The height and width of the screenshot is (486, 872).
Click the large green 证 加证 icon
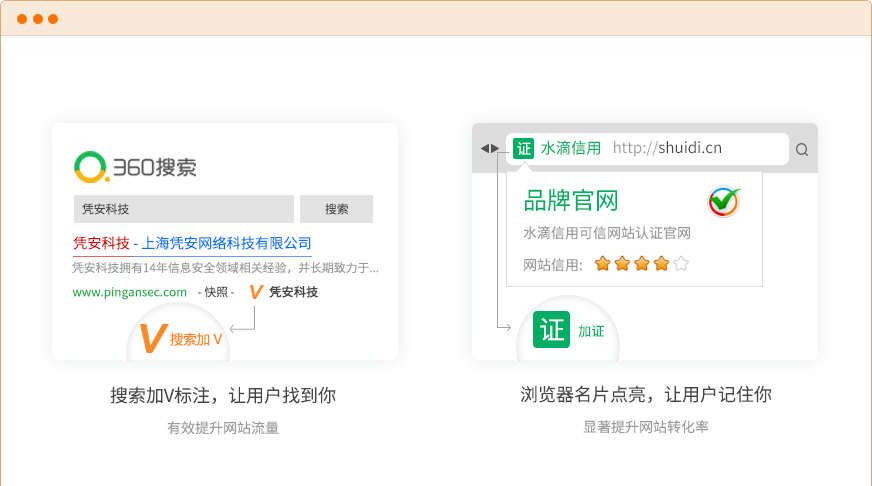[x=551, y=330]
